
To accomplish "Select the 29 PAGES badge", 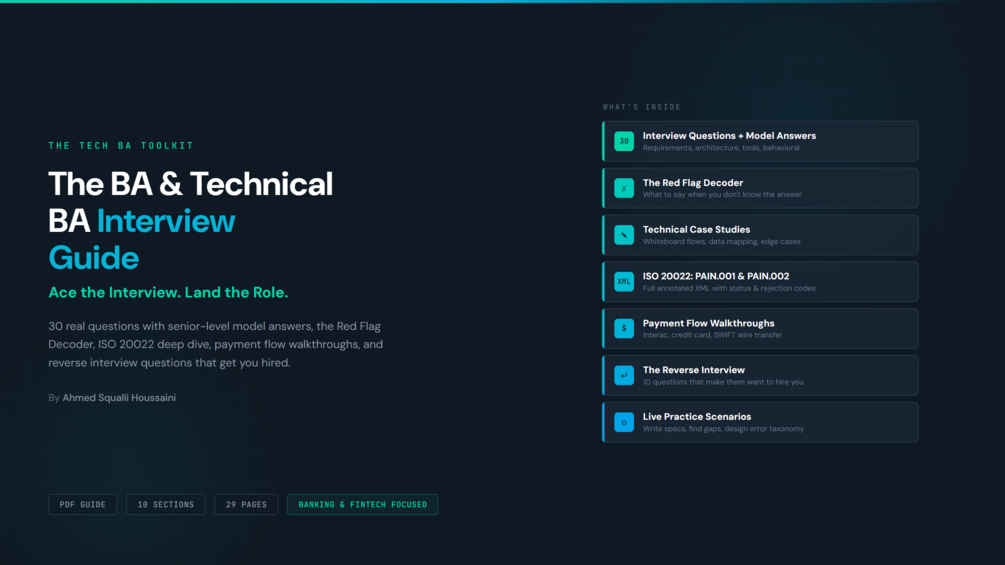I will pos(246,504).
